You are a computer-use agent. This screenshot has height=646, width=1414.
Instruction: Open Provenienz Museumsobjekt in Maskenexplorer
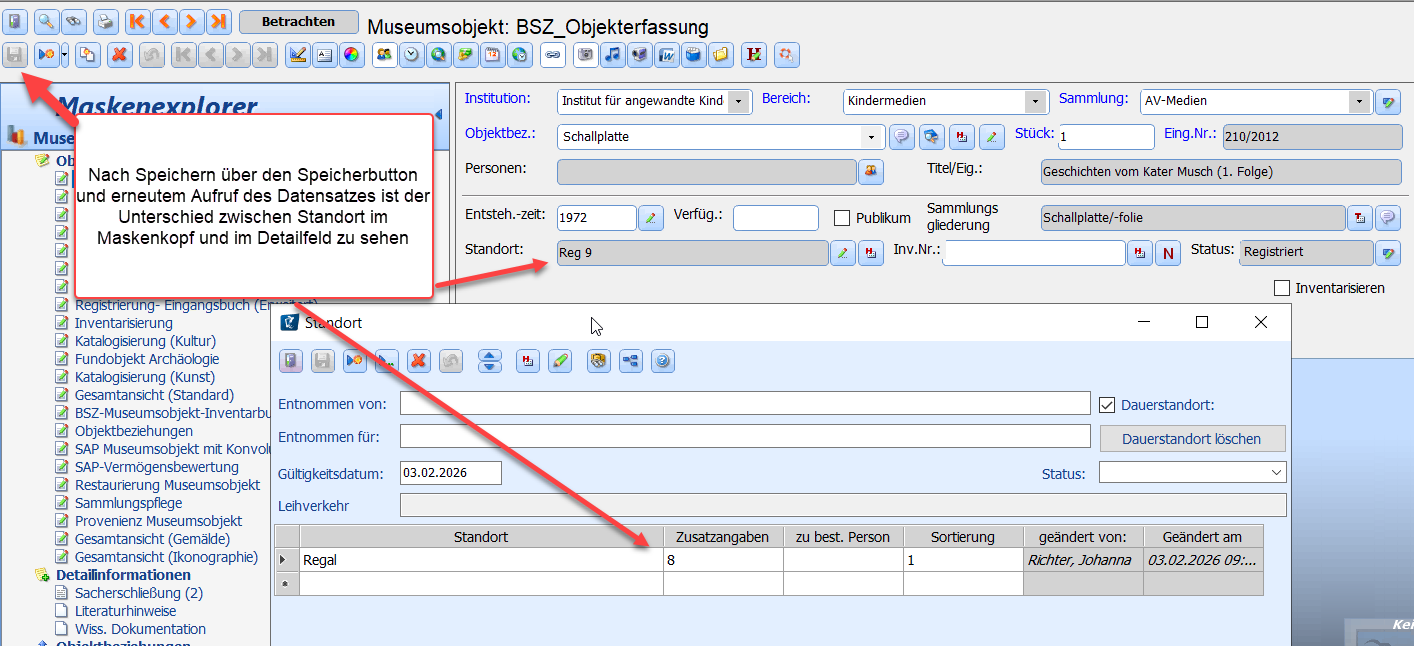pos(158,521)
